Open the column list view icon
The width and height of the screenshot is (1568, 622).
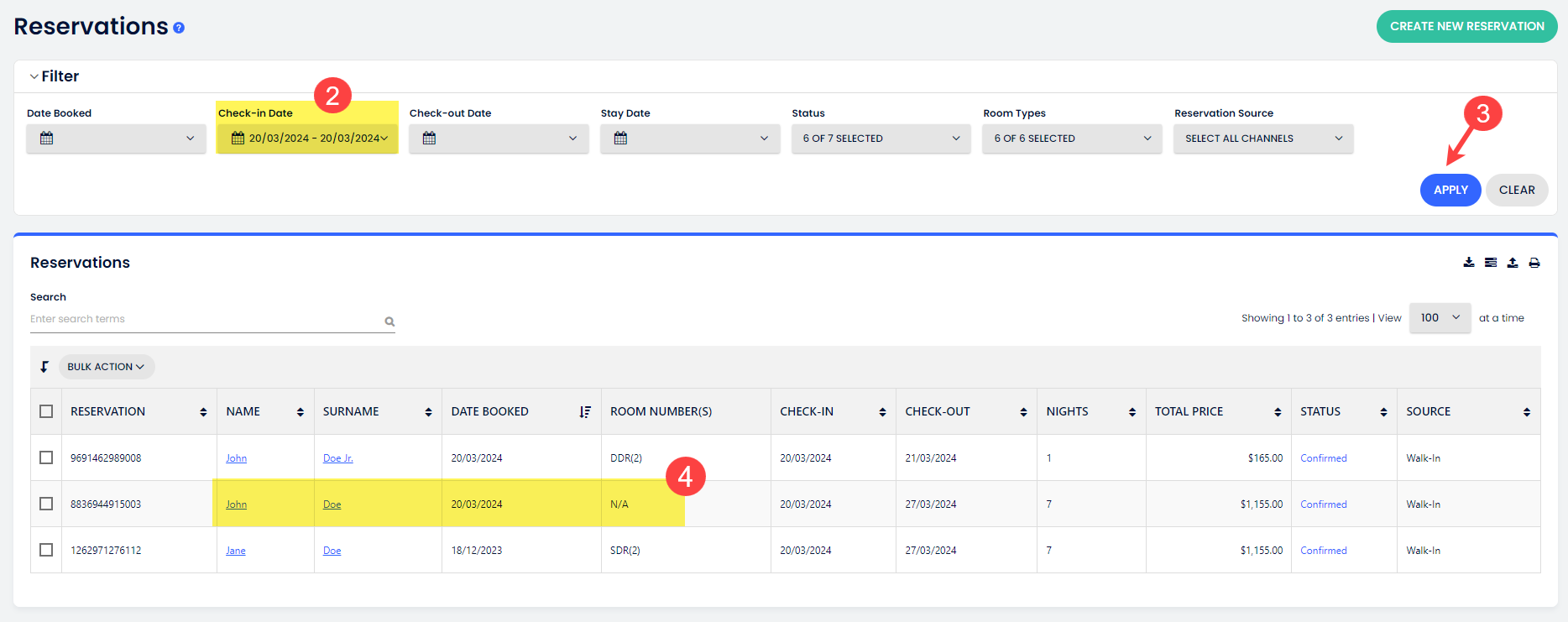(x=1491, y=263)
